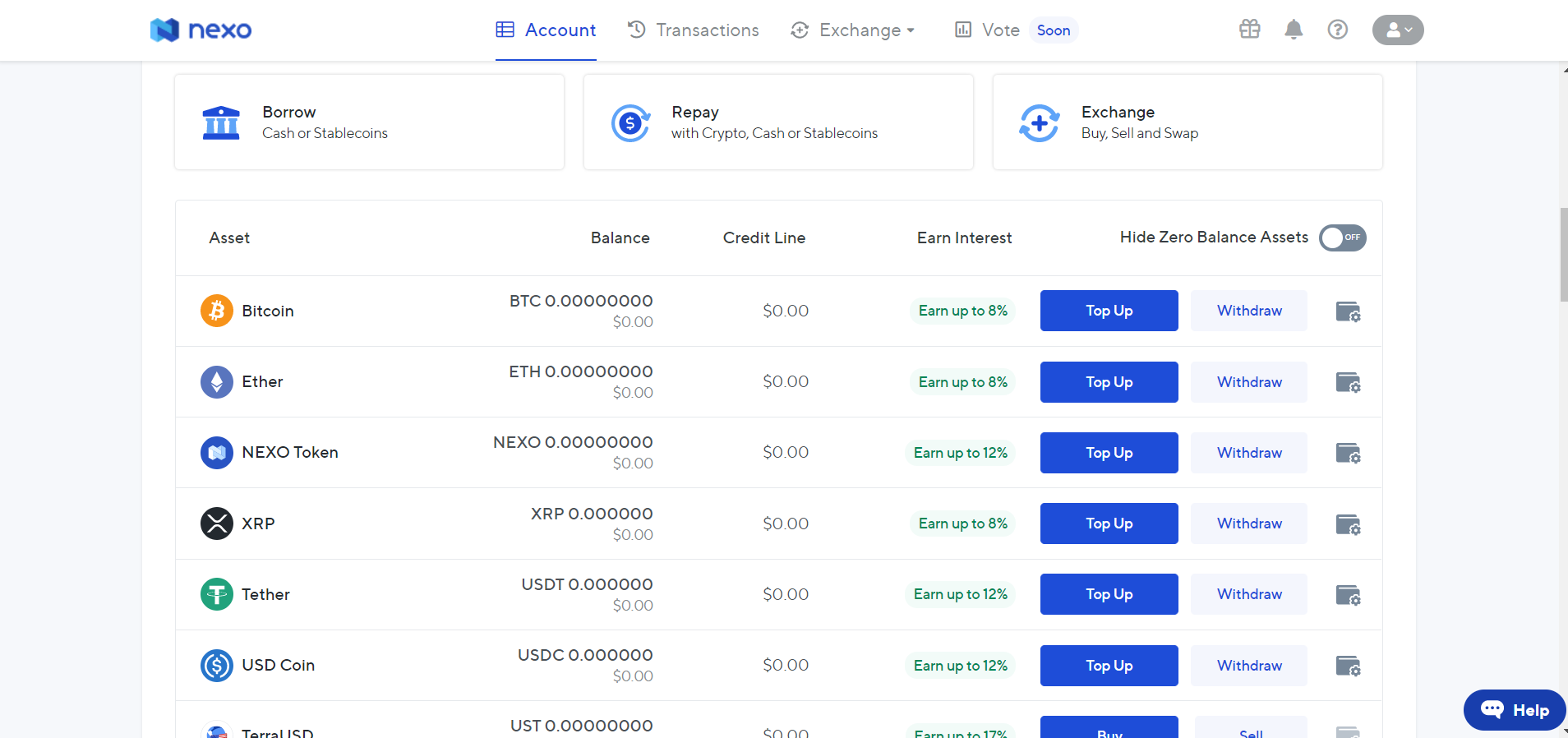Image resolution: width=1568 pixels, height=738 pixels.
Task: Open NEXO Token wallet settings icon
Action: pos(1349,453)
